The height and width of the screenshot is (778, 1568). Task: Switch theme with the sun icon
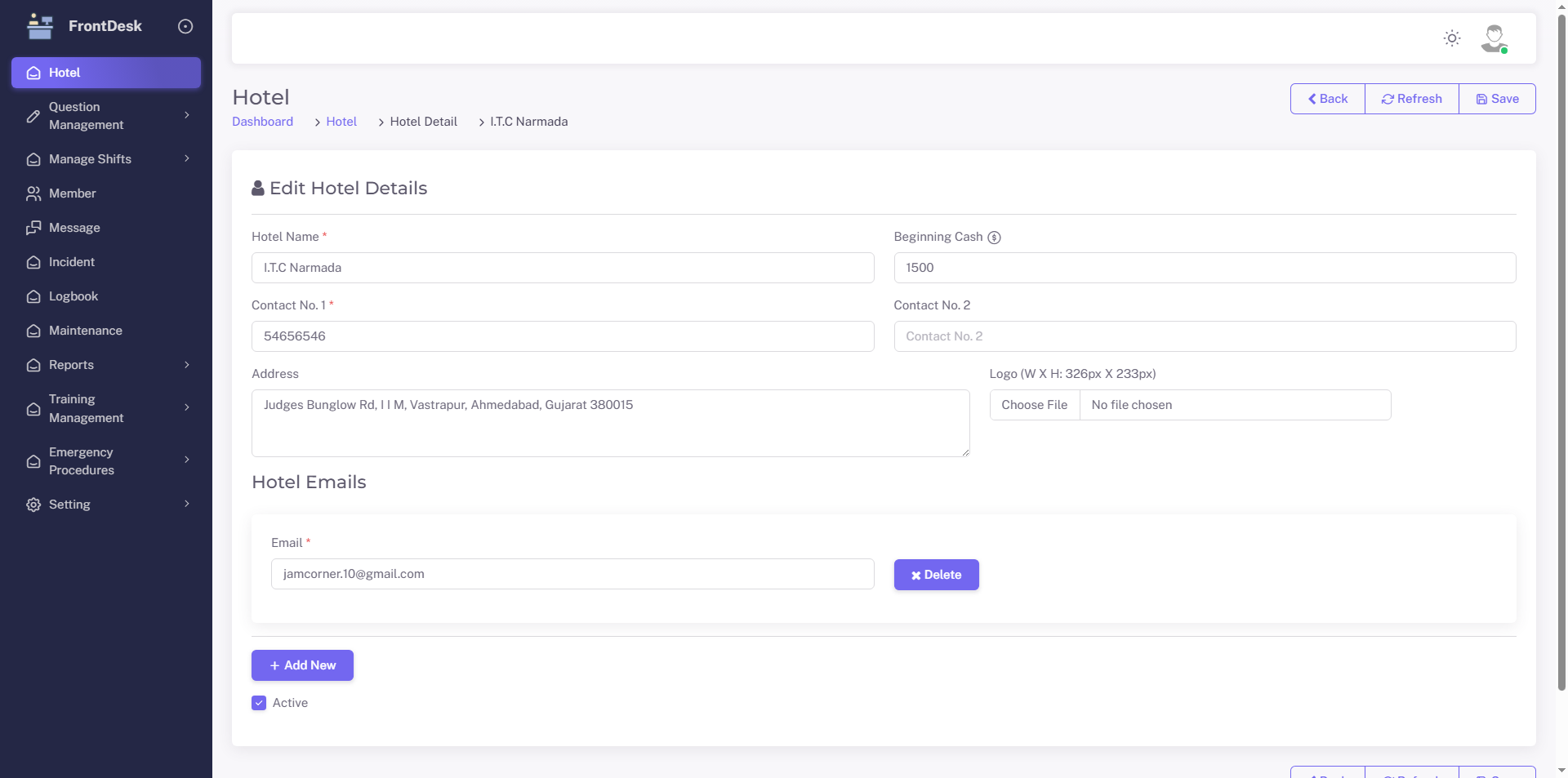coord(1451,38)
